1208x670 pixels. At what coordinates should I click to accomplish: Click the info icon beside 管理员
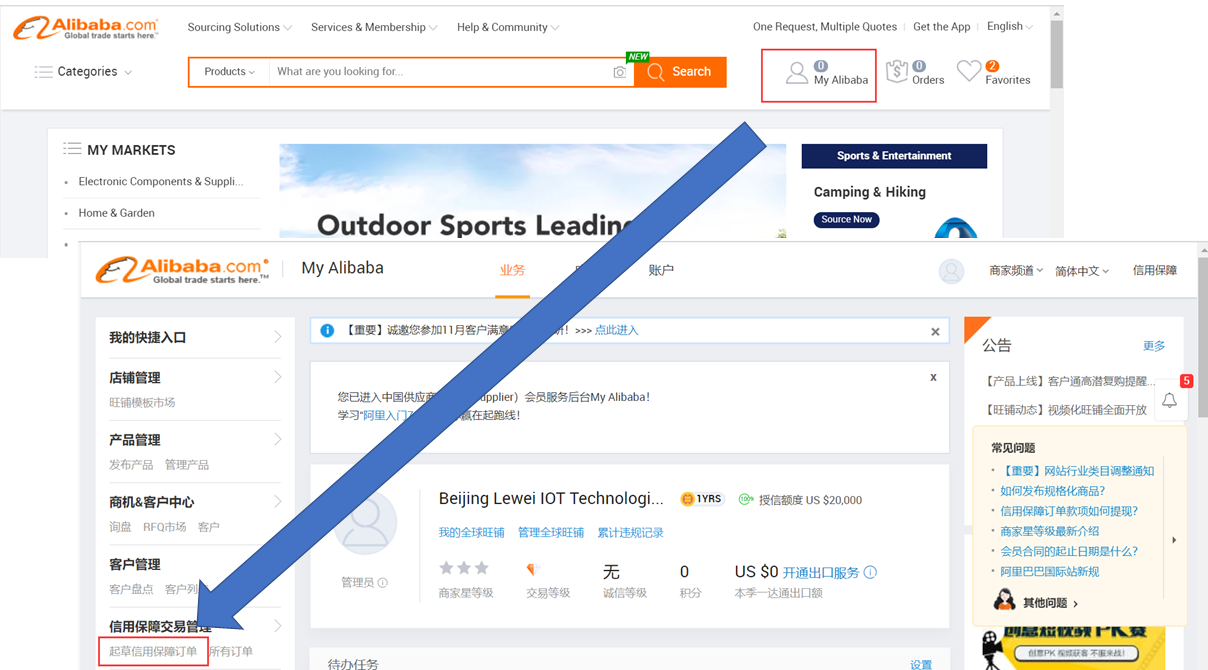click(x=383, y=582)
